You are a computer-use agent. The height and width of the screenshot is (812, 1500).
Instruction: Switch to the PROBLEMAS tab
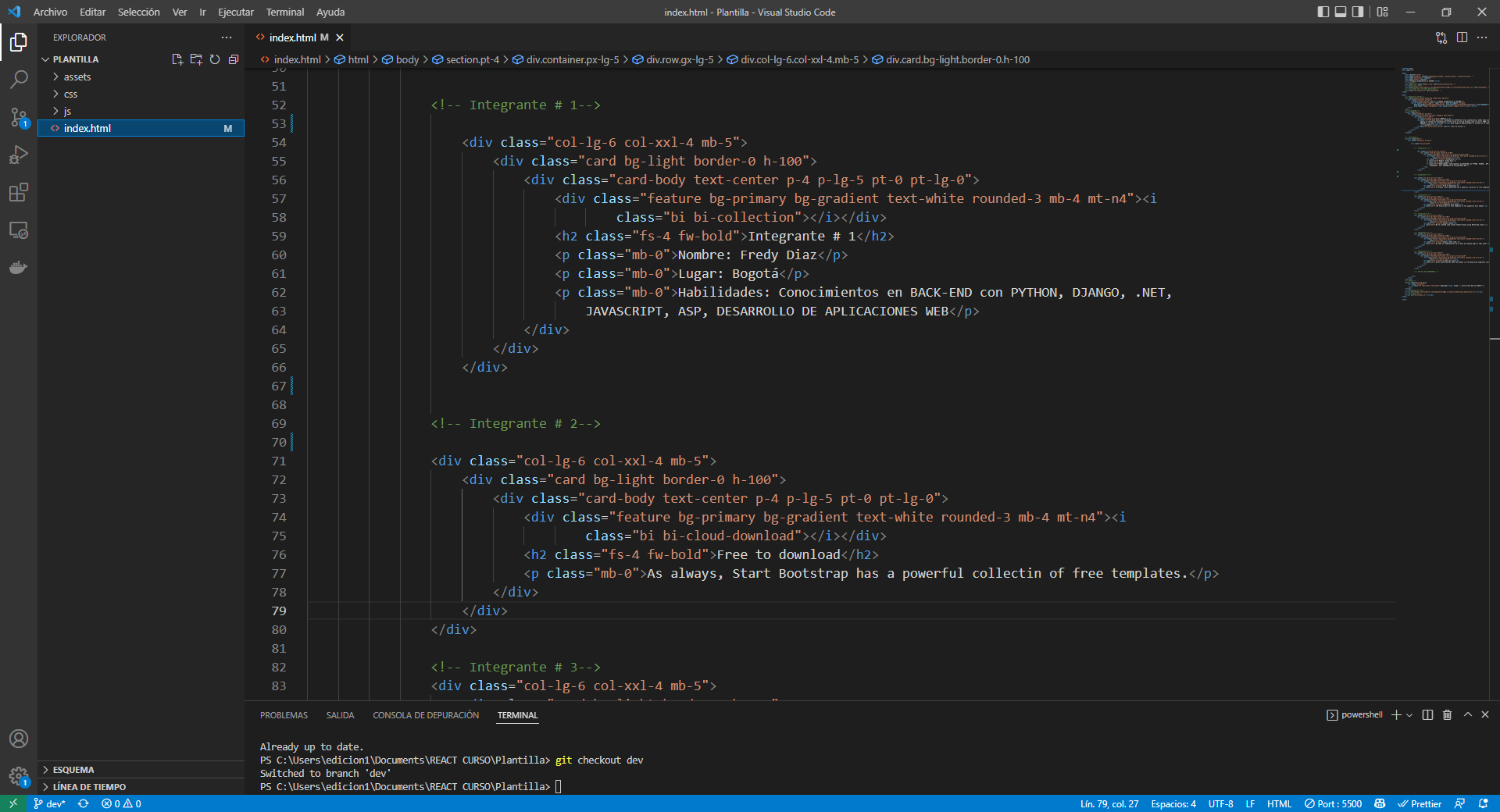pyautogui.click(x=284, y=714)
